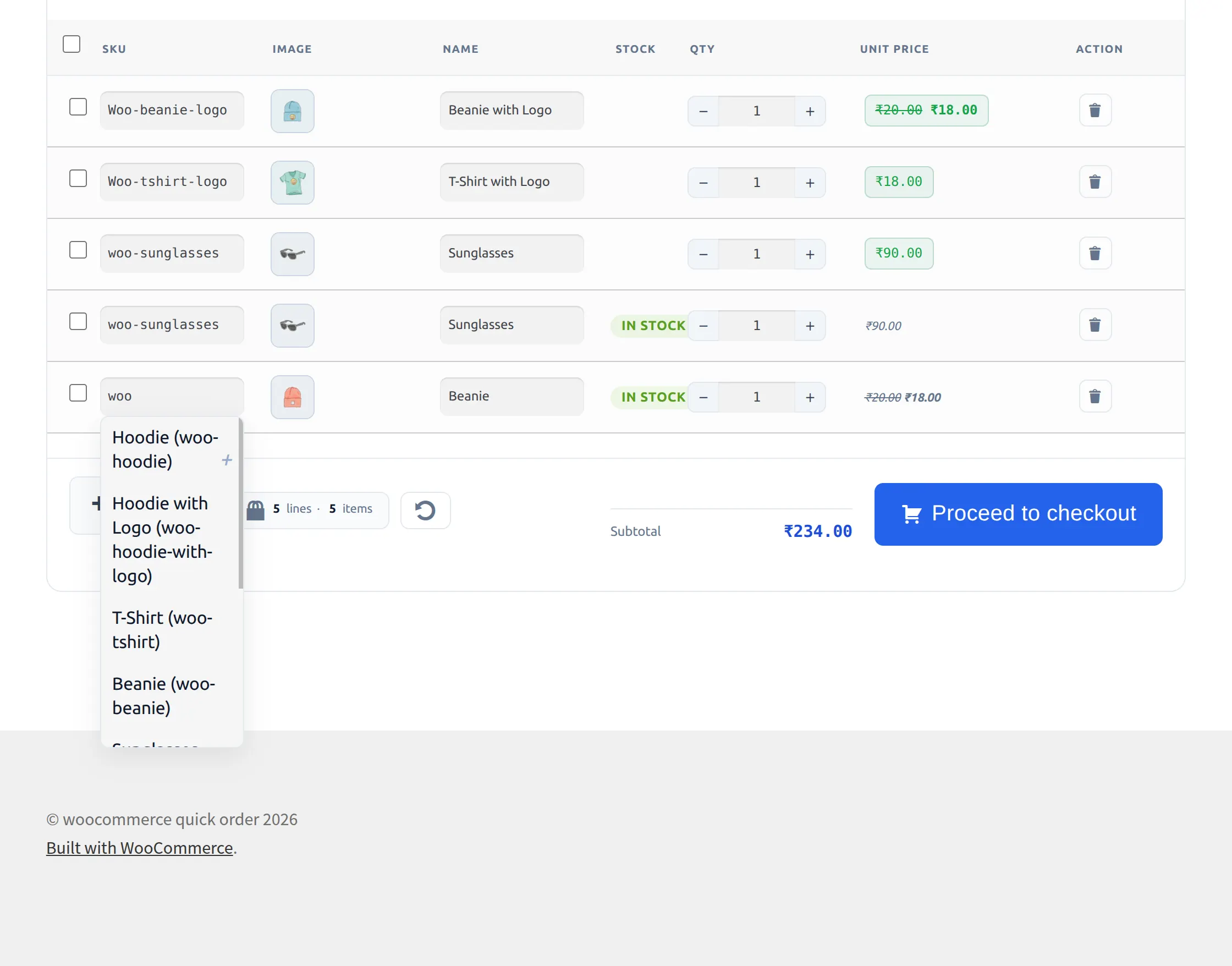1232x966 pixels.
Task: Open the Built with WooCommerce link
Action: click(x=140, y=848)
